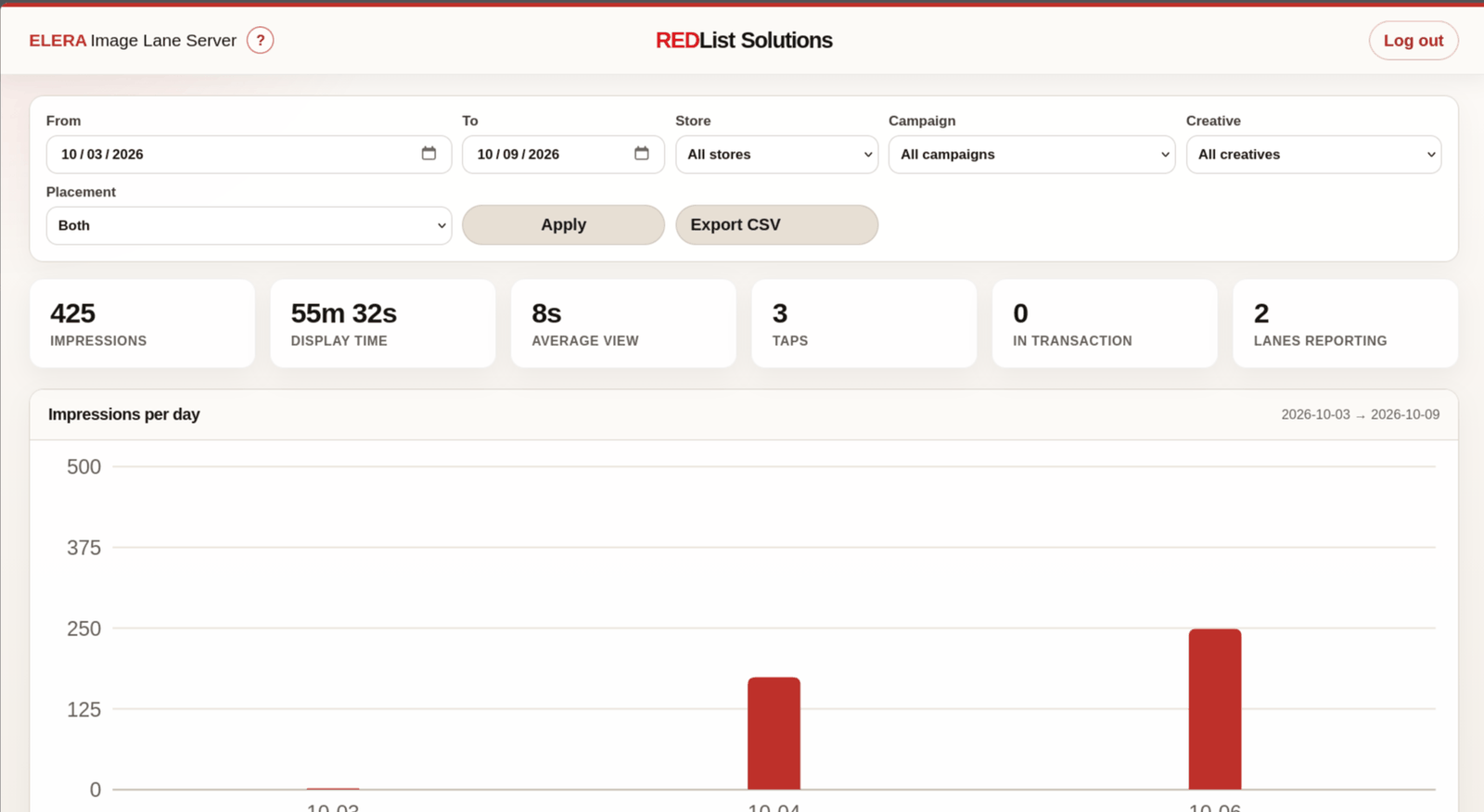Click the ELERA Image Lane Server label
The image size is (1484, 812).
pos(133,41)
